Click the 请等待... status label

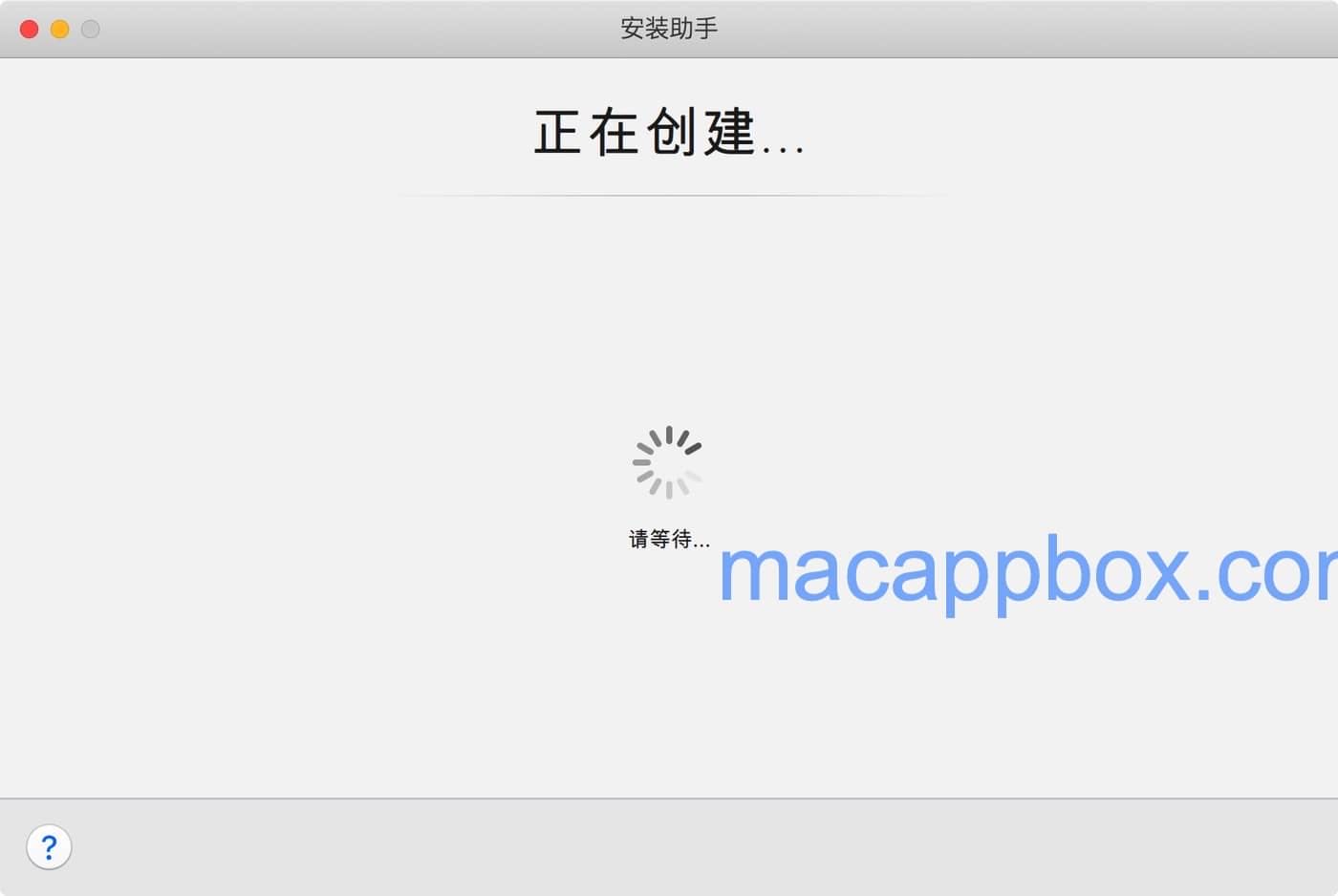coord(669,539)
